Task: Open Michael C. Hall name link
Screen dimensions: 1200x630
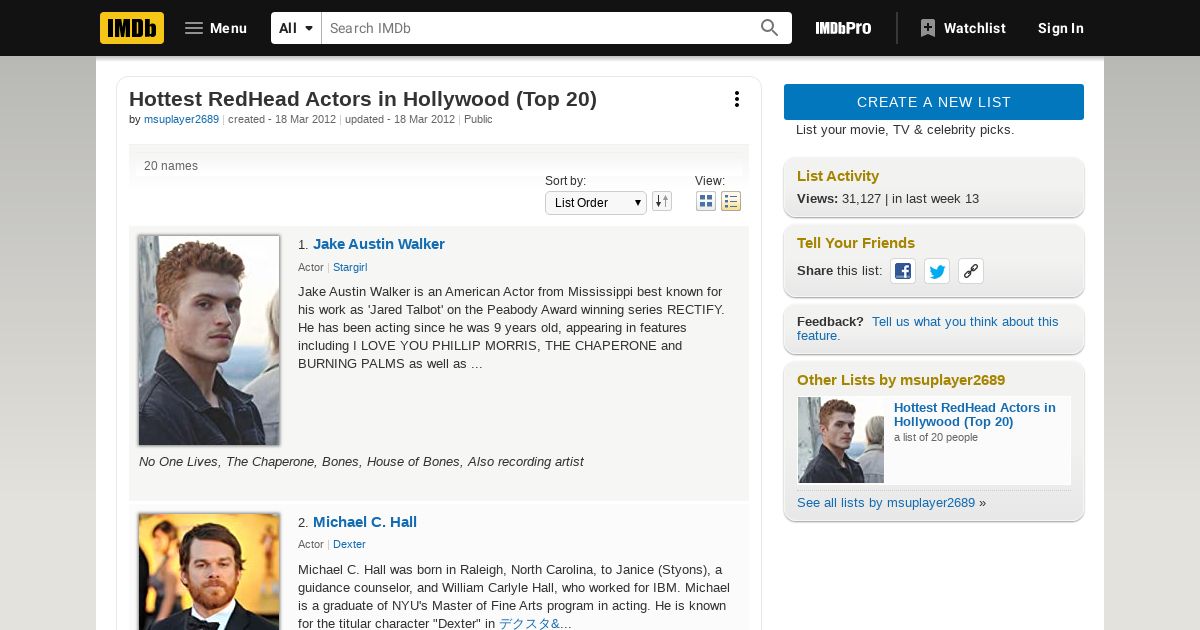Action: click(x=365, y=522)
